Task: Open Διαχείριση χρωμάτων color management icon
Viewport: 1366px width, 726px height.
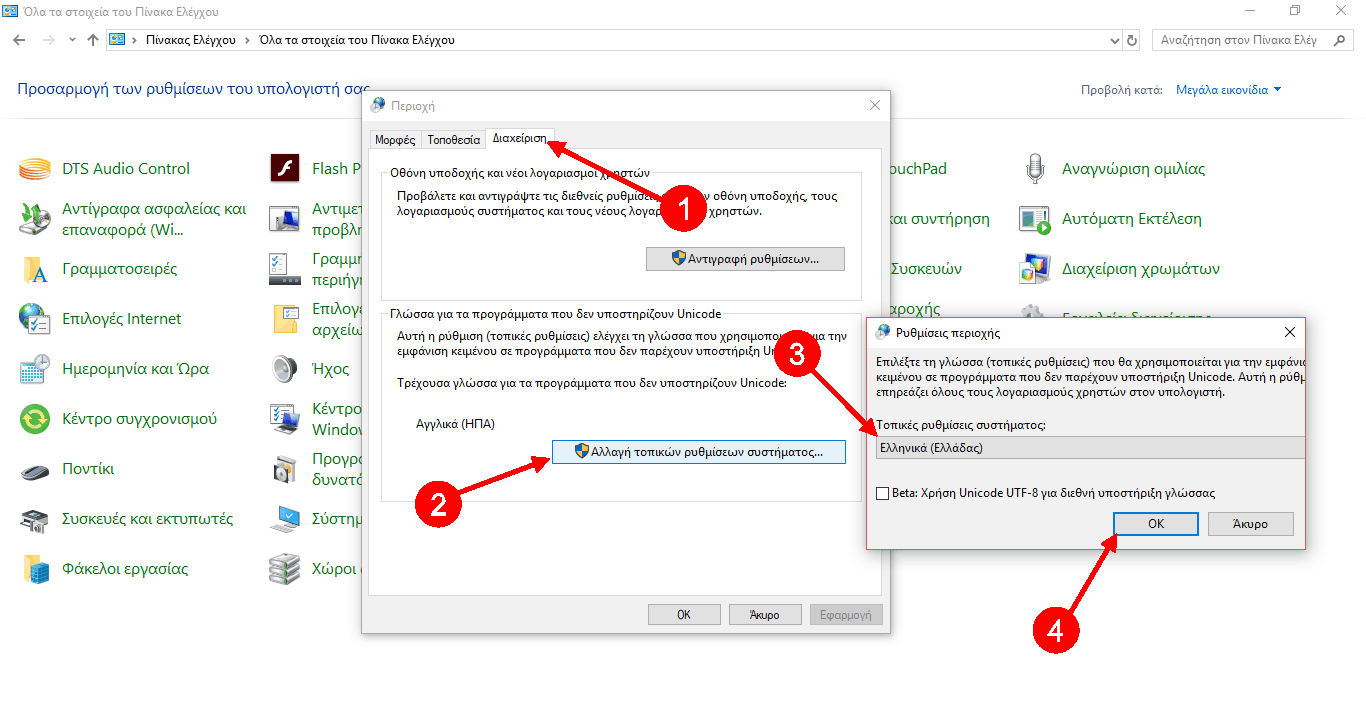Action: point(1035,269)
